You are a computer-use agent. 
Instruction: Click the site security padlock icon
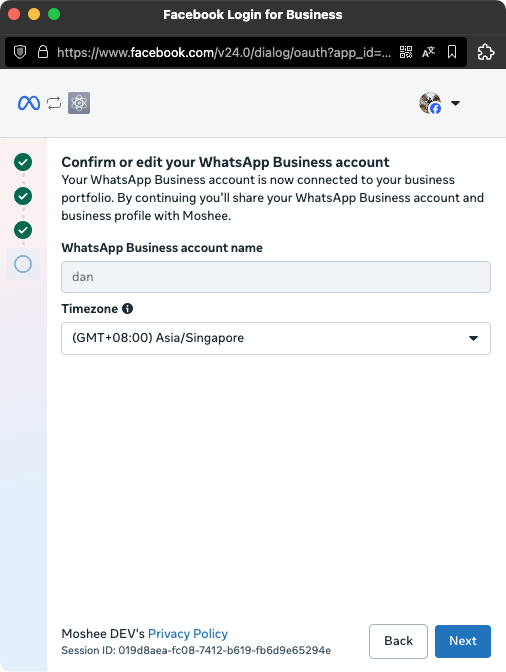pyautogui.click(x=42, y=52)
